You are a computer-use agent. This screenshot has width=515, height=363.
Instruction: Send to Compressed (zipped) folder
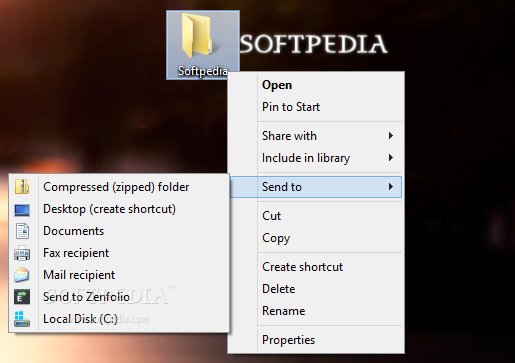tap(119, 187)
